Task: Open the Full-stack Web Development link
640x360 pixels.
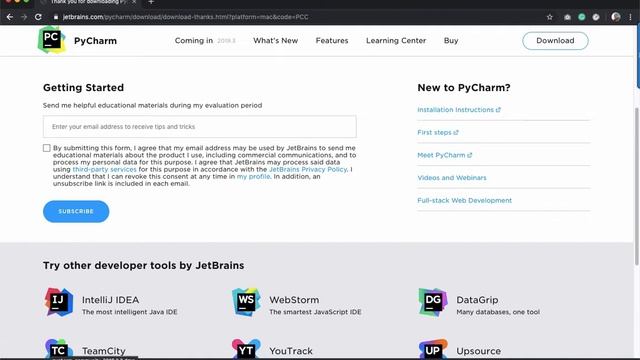Action: pos(464,200)
